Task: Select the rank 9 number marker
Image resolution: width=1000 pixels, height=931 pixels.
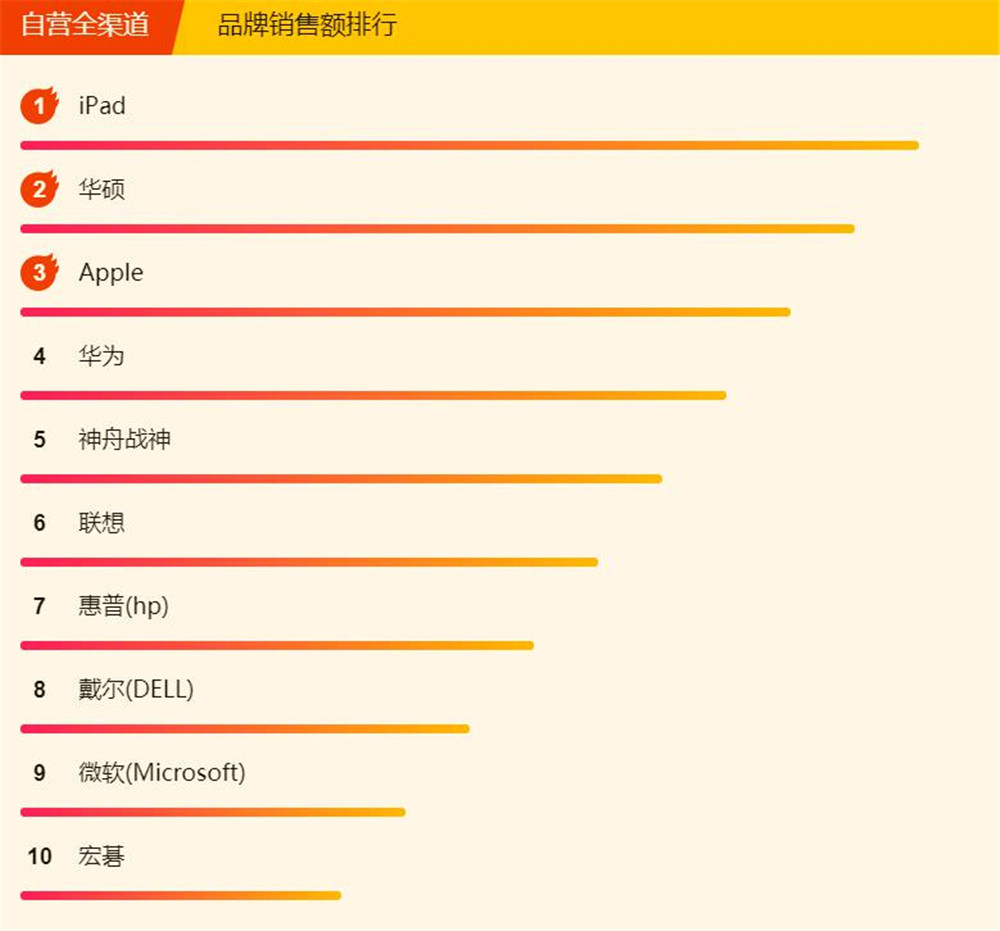Action: pos(39,773)
